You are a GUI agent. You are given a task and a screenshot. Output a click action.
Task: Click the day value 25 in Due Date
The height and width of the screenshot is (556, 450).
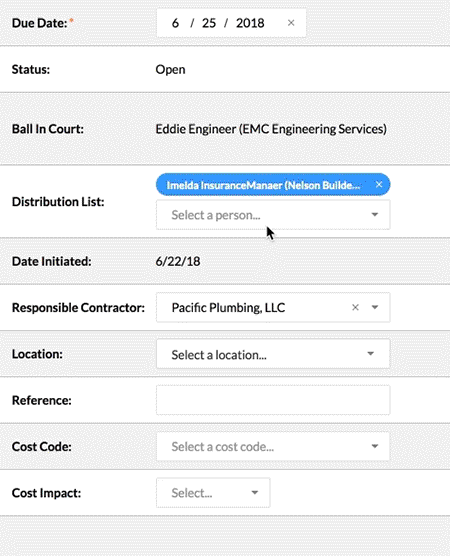(x=209, y=23)
